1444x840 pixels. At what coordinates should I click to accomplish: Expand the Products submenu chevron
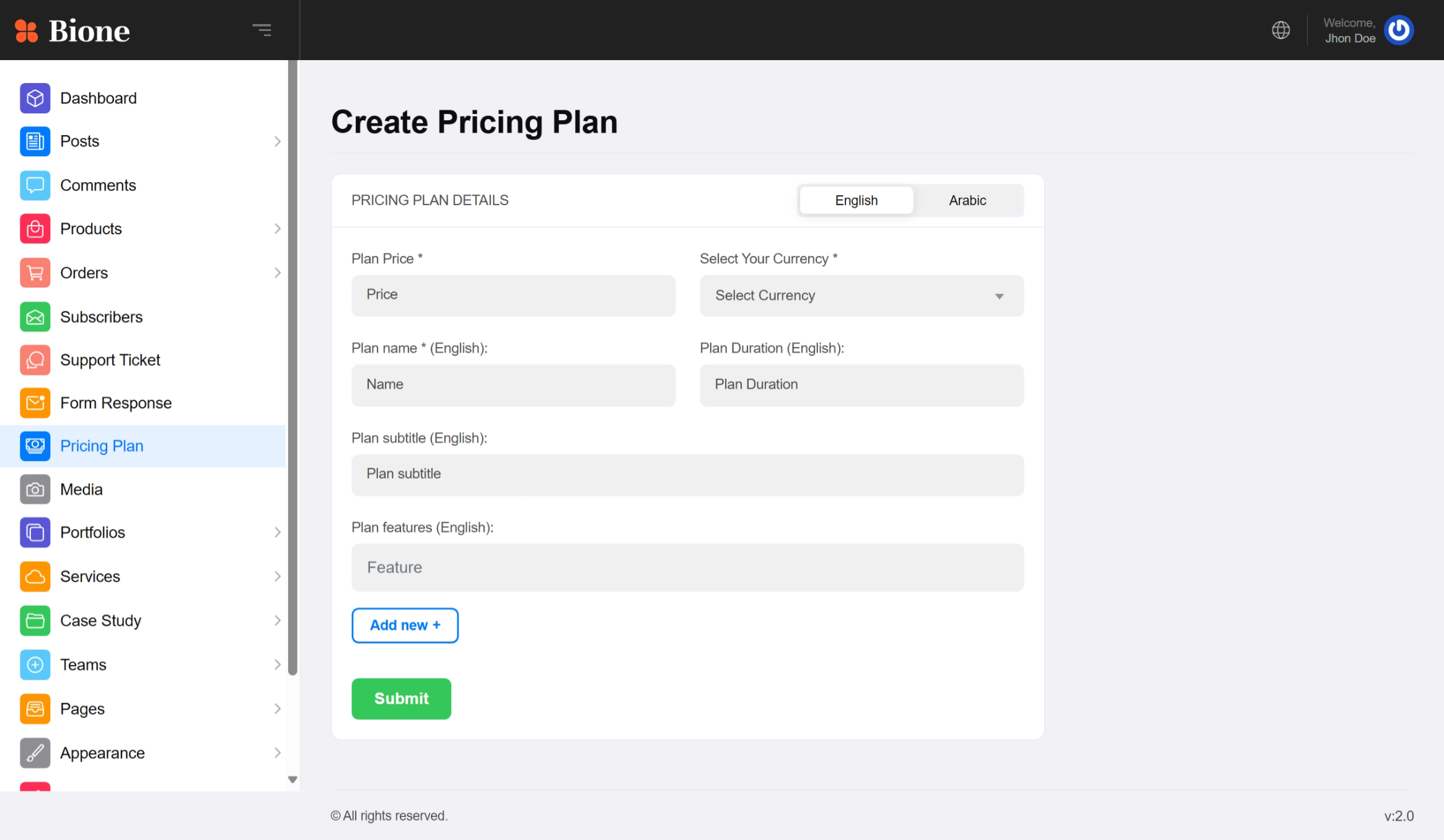pyautogui.click(x=277, y=229)
